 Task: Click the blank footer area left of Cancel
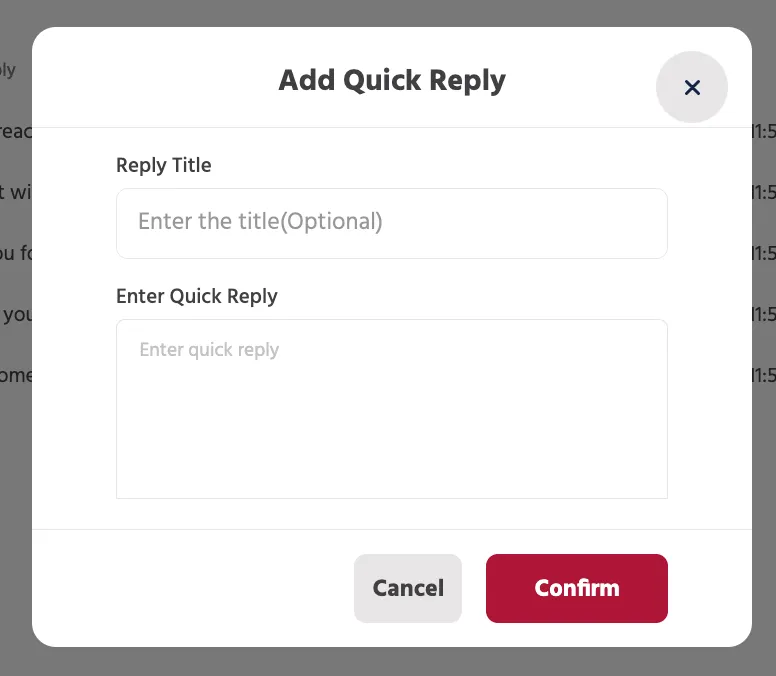click(193, 588)
